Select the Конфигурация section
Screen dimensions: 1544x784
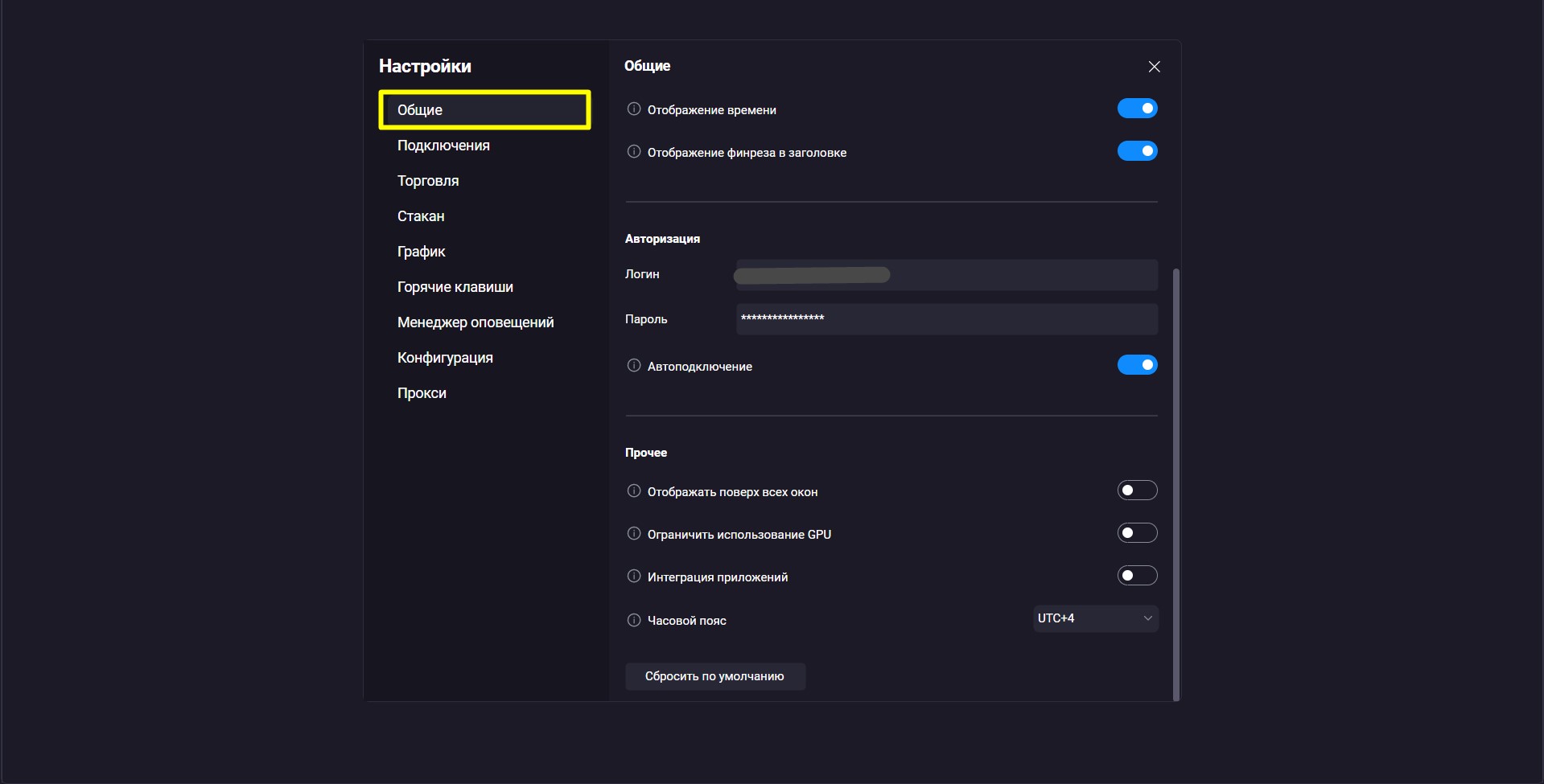tap(445, 358)
